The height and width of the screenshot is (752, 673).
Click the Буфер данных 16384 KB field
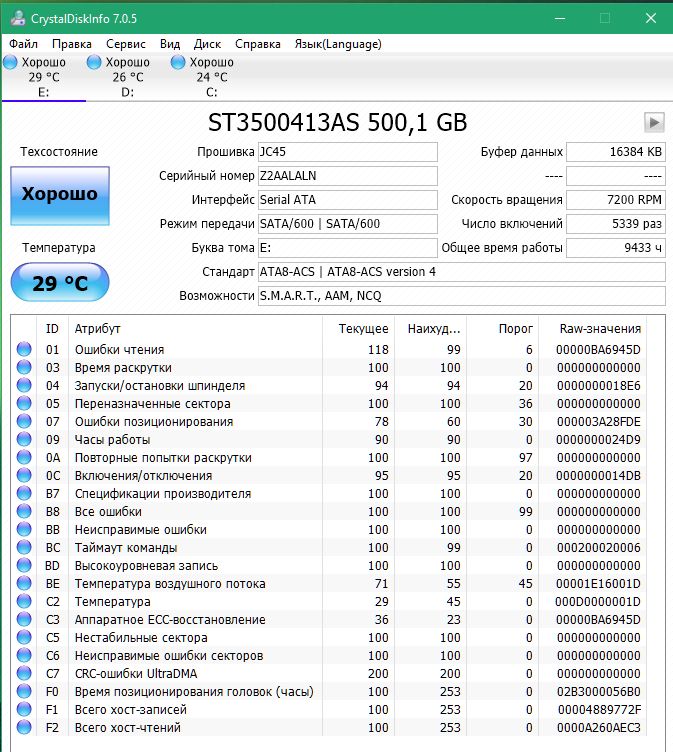point(616,152)
